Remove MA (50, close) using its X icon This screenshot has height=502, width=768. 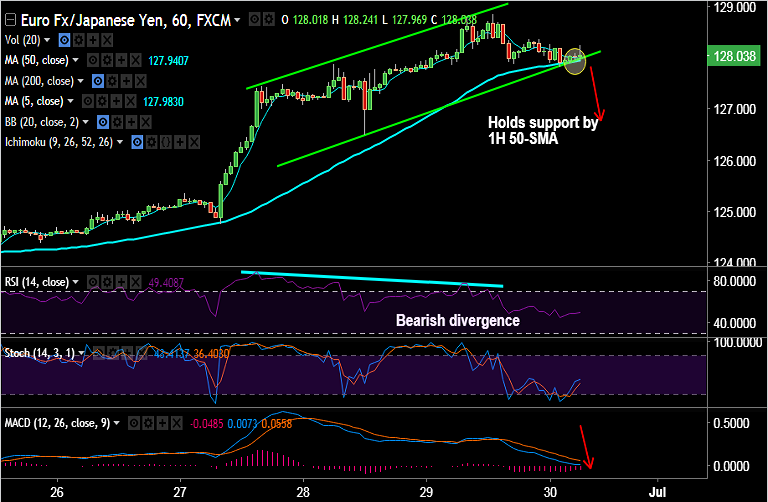[136, 61]
